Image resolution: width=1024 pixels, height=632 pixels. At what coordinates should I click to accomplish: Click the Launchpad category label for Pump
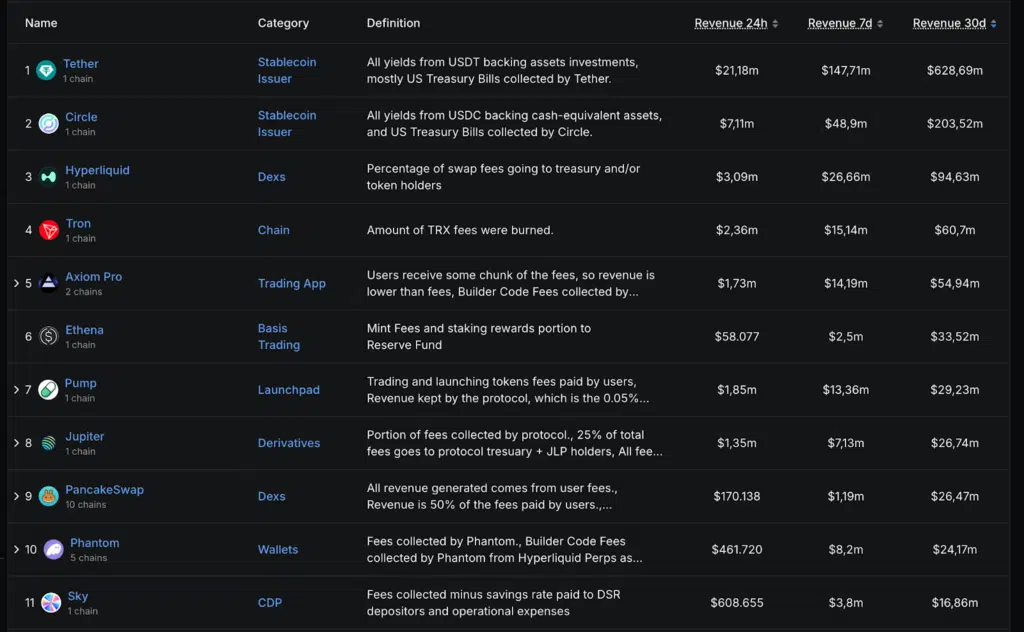289,389
